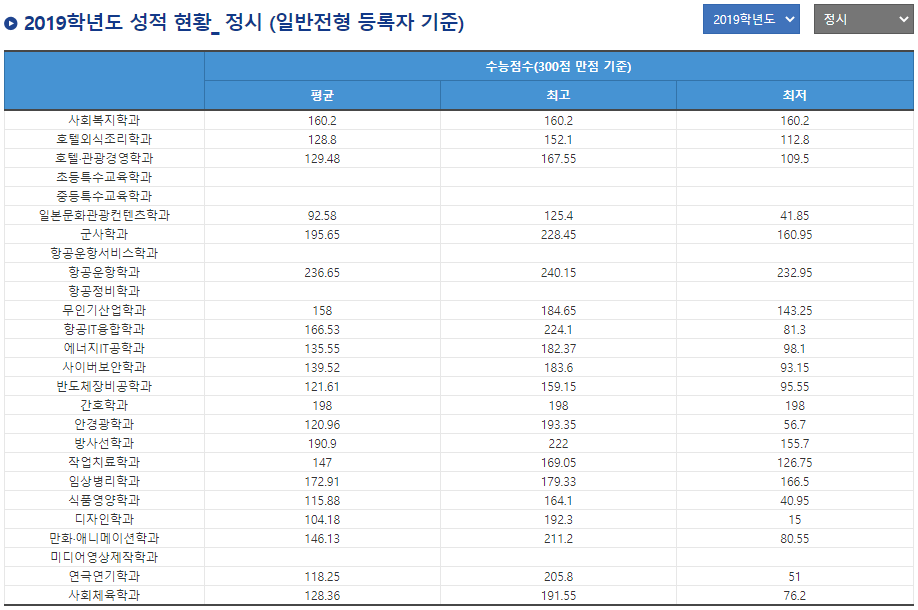
Task: Click the 최고 column header
Action: pos(558,96)
